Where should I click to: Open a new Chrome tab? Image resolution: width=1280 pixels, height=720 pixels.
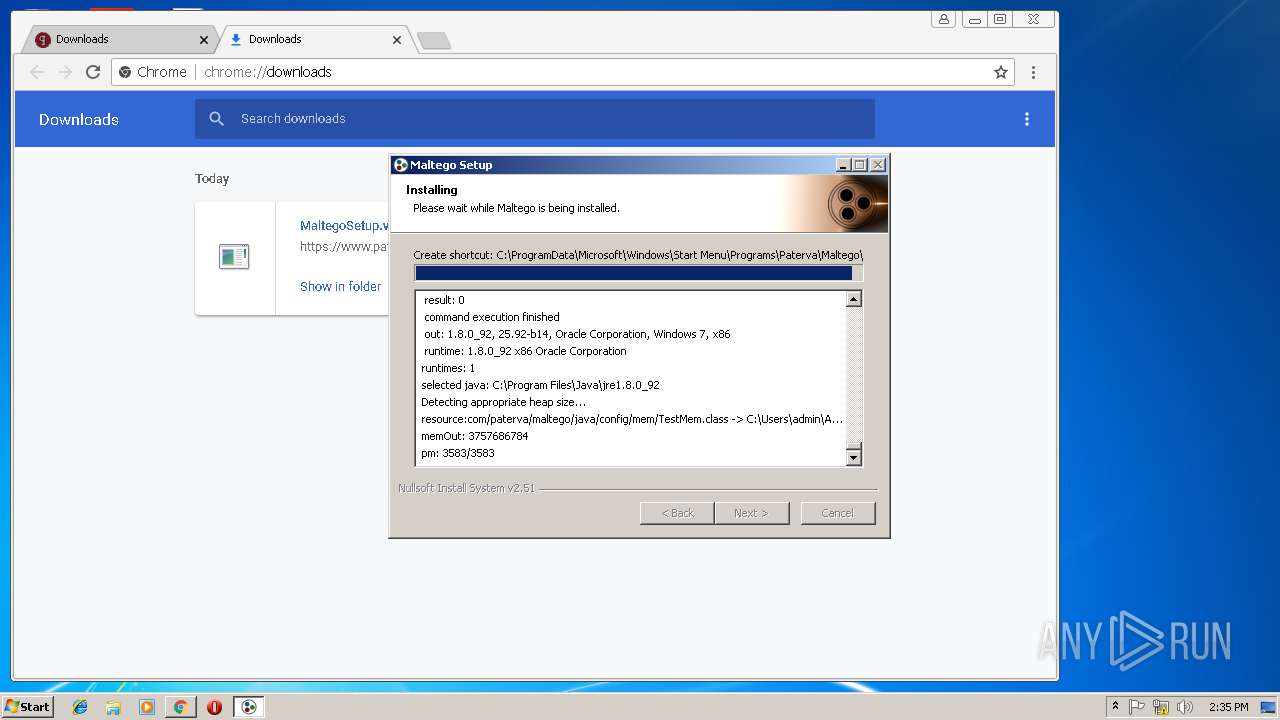coord(434,40)
